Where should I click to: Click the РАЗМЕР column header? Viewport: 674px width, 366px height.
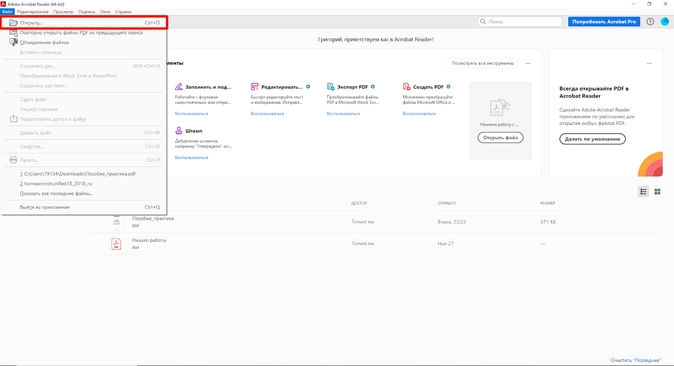pyautogui.click(x=548, y=203)
